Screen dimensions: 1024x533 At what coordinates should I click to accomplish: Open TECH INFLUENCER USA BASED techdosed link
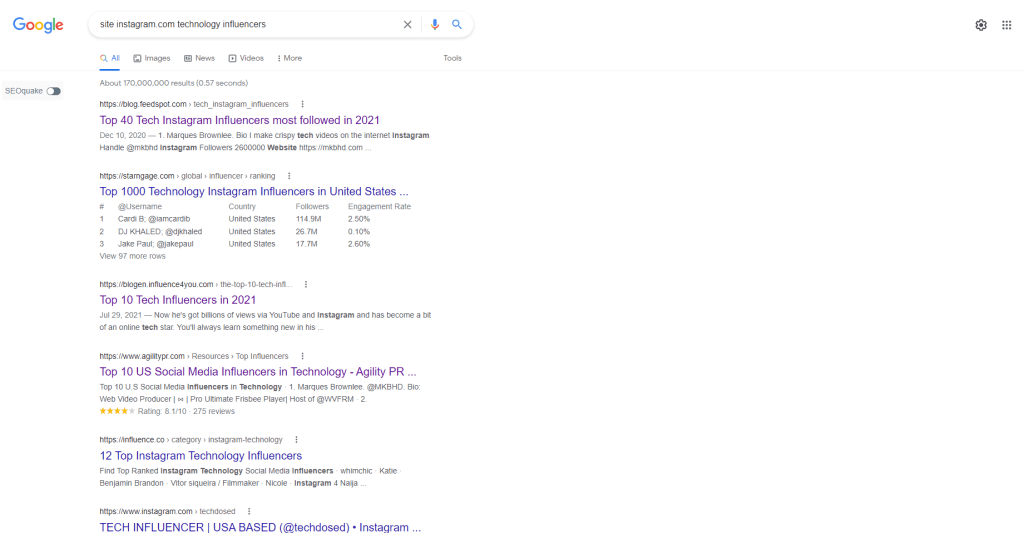coord(260,526)
